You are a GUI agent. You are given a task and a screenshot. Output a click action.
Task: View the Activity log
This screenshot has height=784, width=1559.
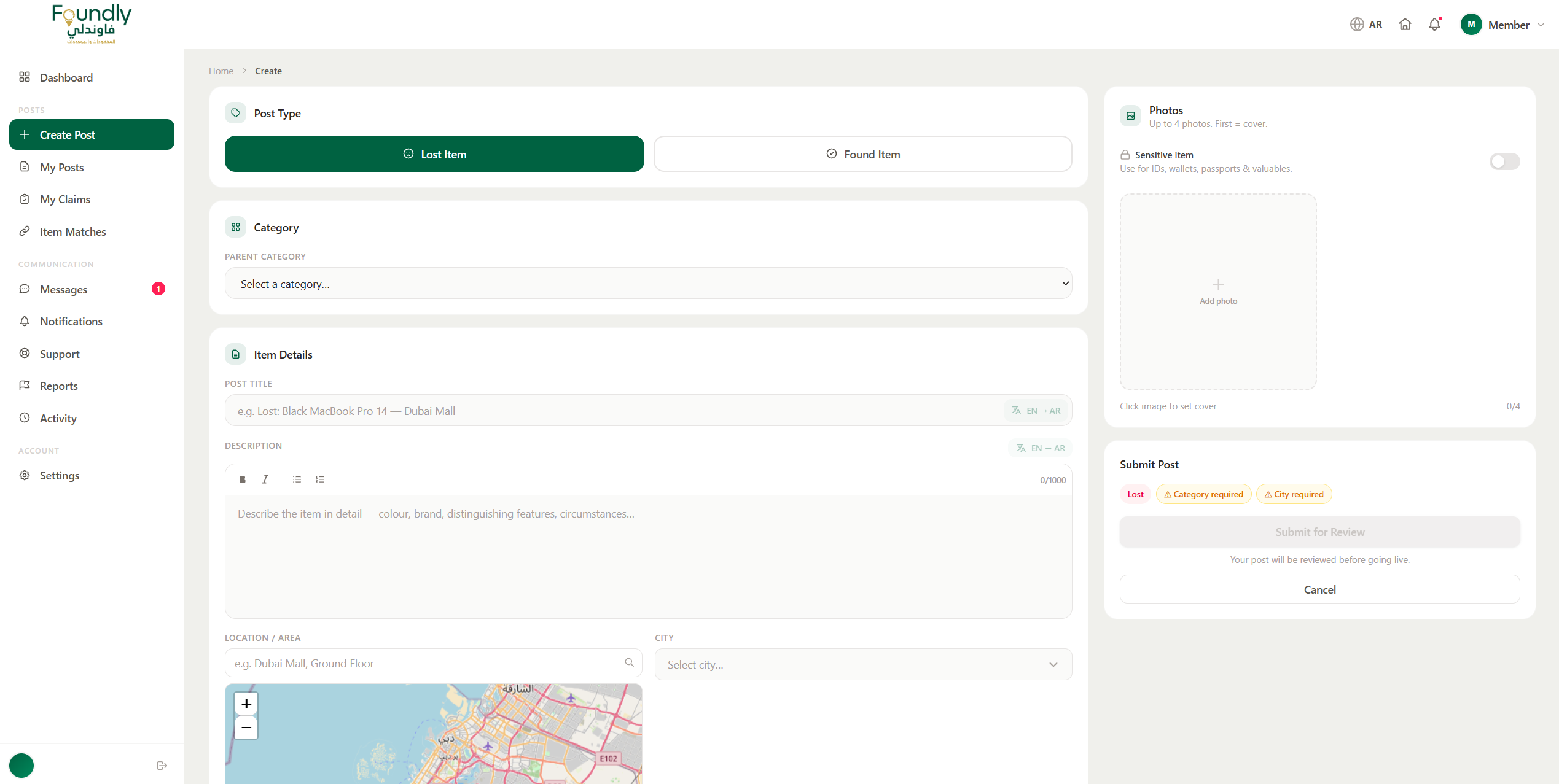pos(92,418)
